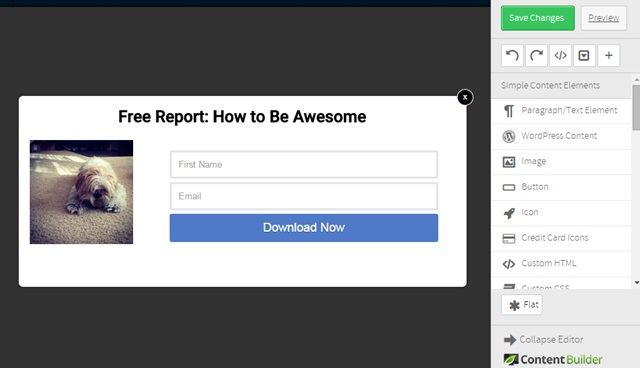Click the Collapse Editor arrow icon

(510, 339)
